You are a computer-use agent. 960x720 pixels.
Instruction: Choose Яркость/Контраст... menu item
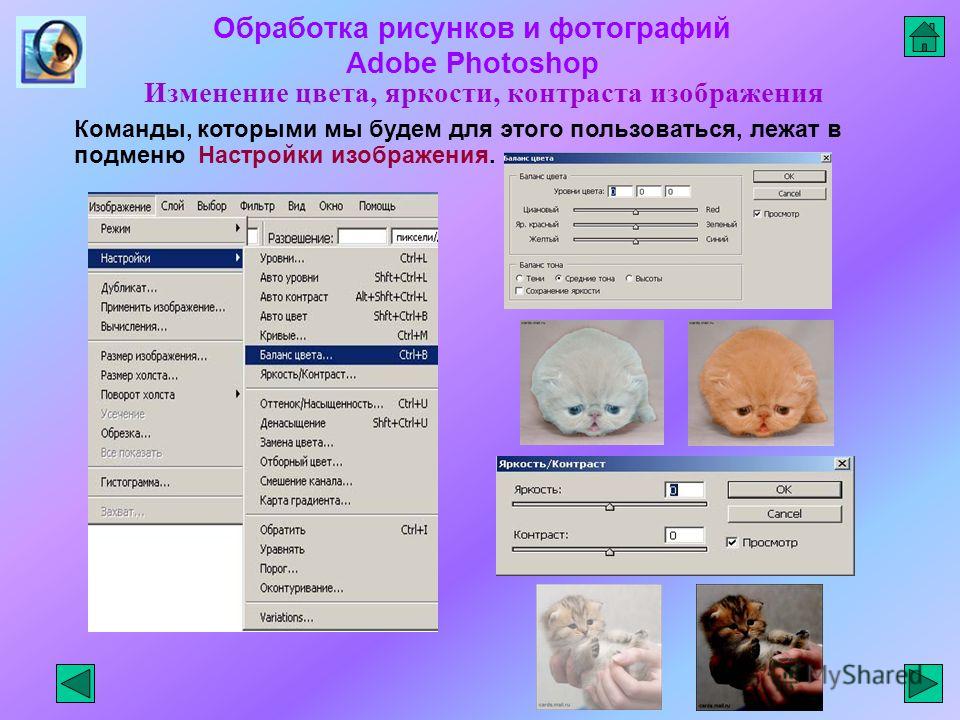342,374
